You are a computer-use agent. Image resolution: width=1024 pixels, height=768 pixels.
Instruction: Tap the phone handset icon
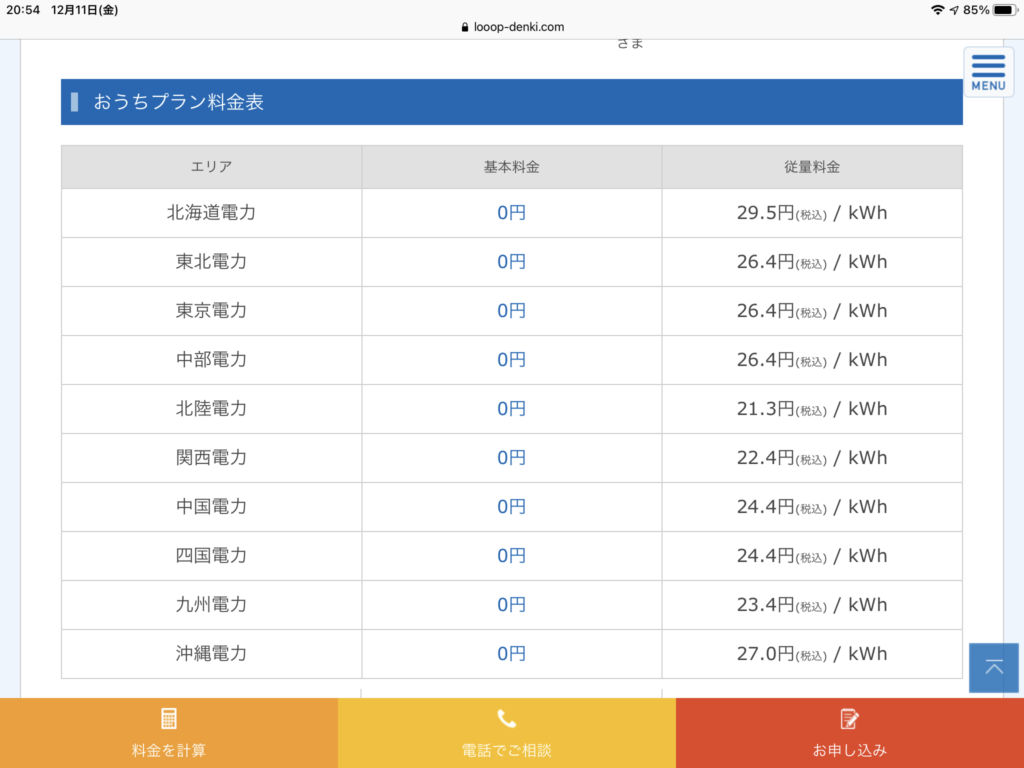pos(507,718)
